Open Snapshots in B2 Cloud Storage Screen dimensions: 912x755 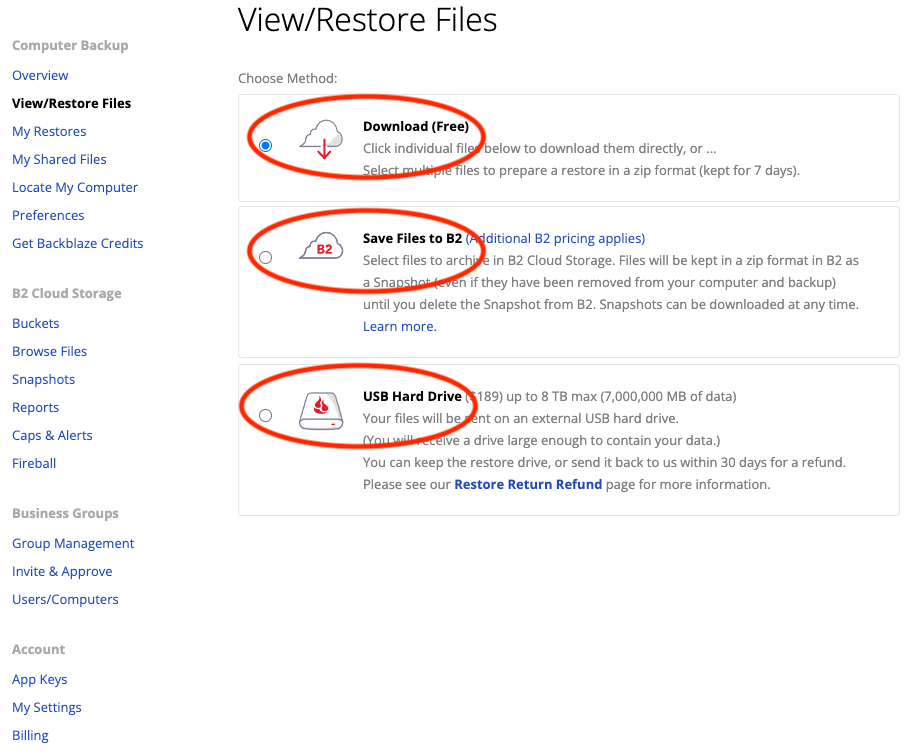44,379
